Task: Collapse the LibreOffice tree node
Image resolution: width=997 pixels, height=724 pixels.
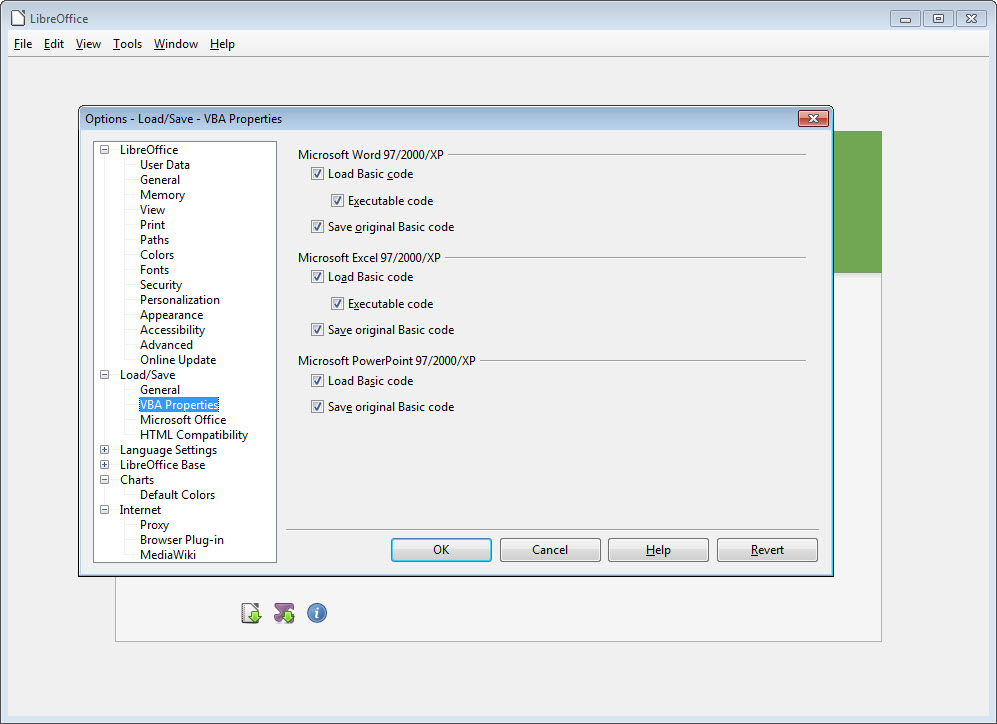Action: click(104, 150)
